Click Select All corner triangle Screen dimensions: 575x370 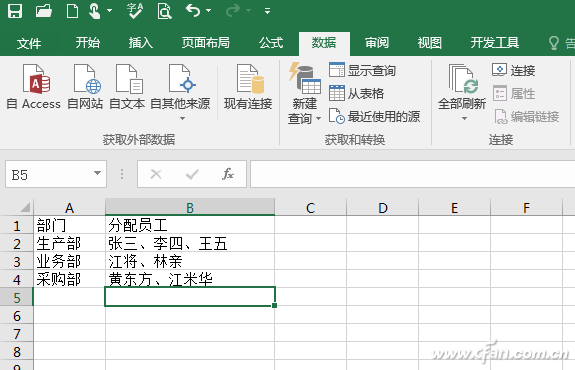(25, 208)
